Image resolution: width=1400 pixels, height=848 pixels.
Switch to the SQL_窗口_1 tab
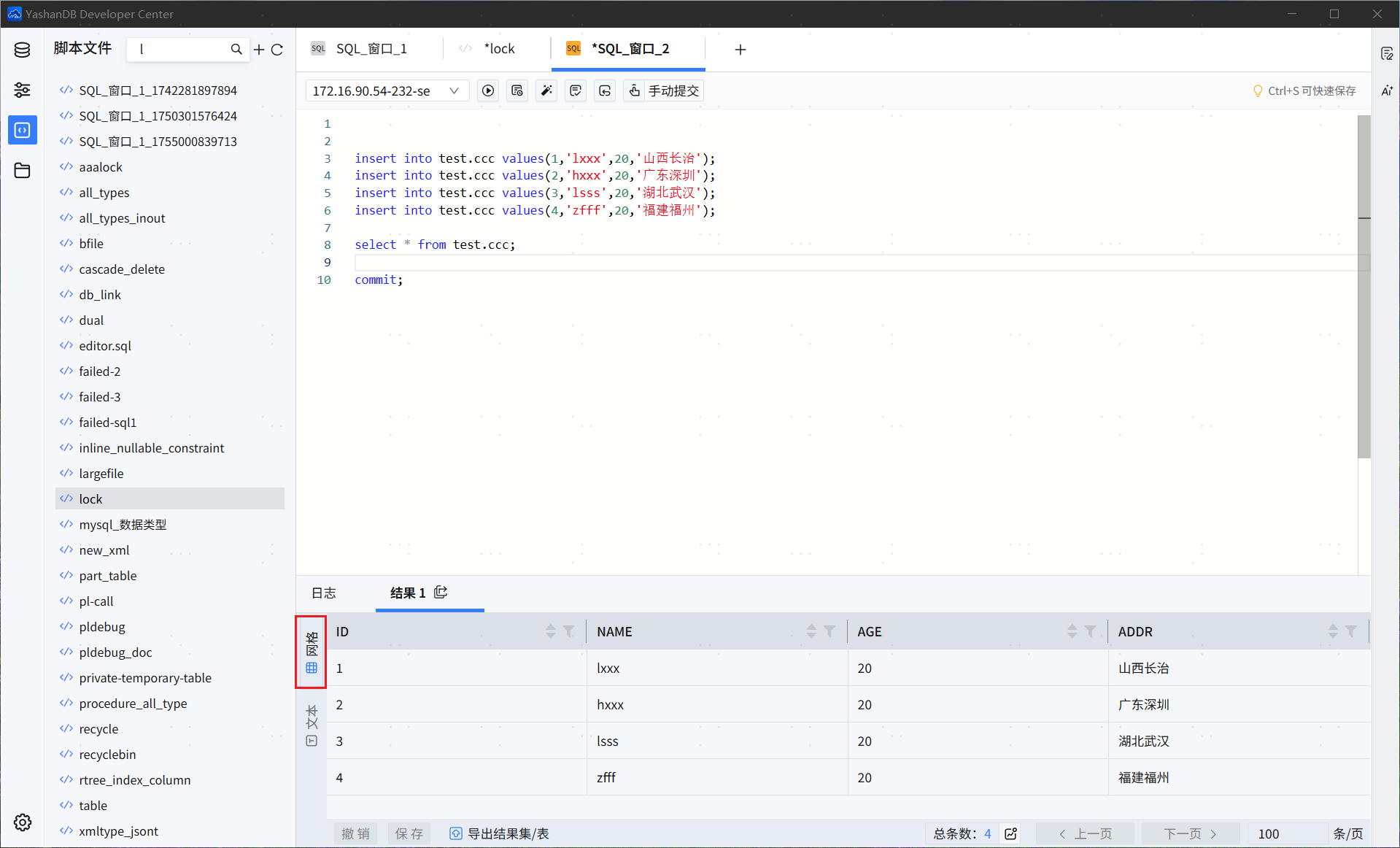[x=371, y=49]
